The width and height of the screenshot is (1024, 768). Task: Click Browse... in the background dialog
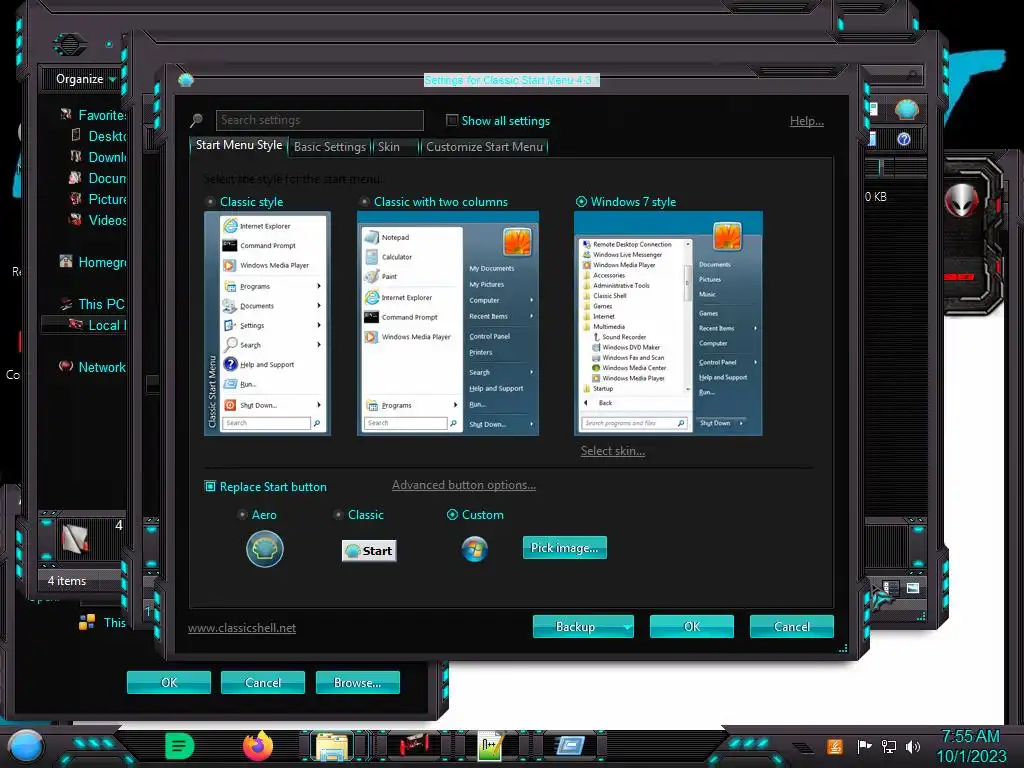point(357,682)
